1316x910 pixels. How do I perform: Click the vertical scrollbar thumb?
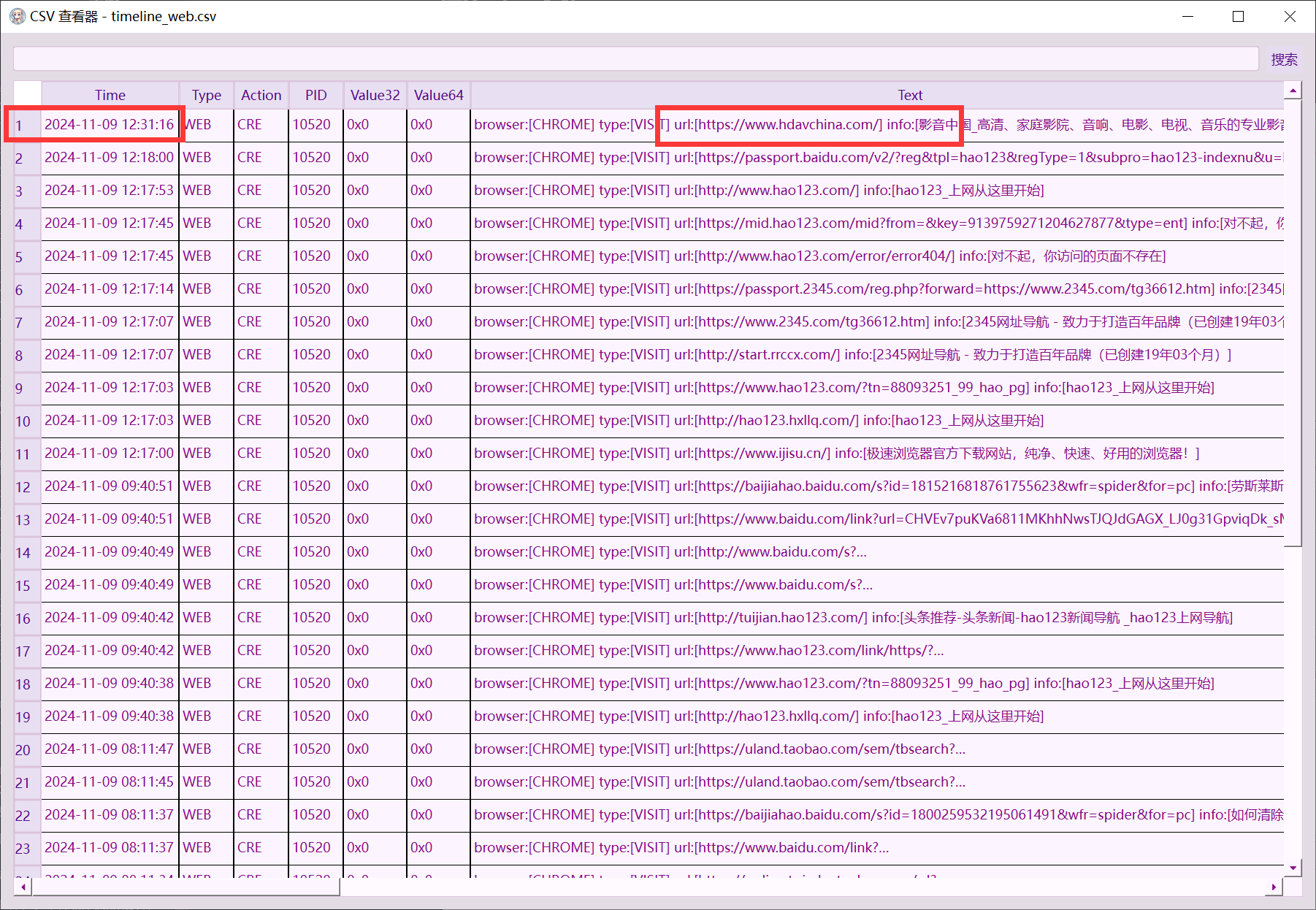(1293, 323)
